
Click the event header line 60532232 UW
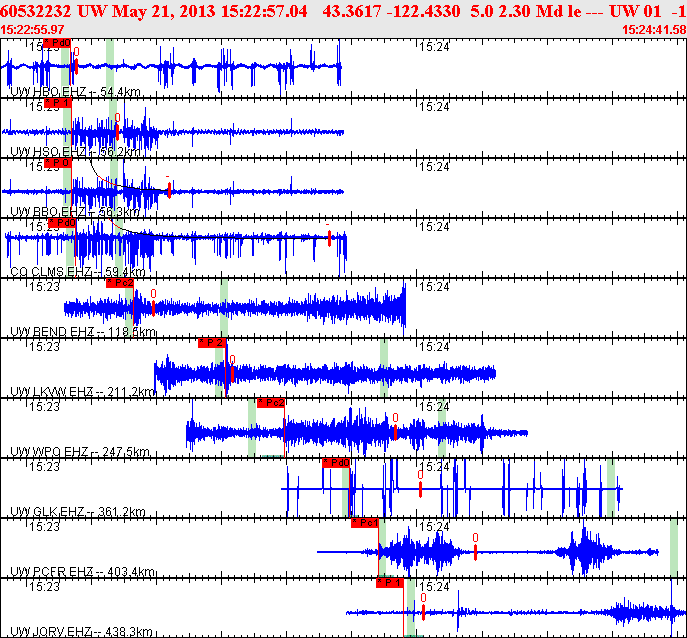pyautogui.click(x=344, y=11)
